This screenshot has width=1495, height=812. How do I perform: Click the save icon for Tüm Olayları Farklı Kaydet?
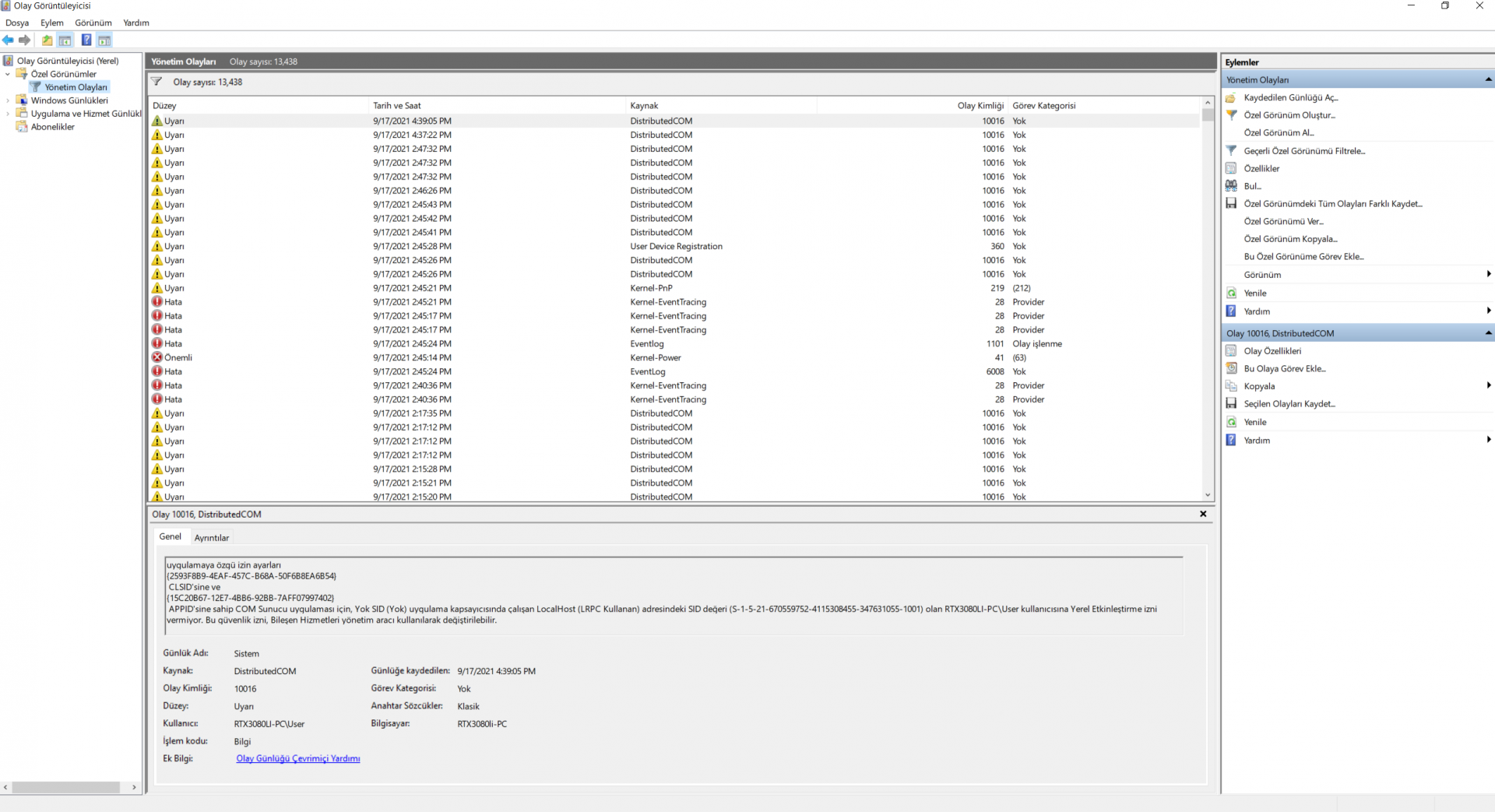1231,203
